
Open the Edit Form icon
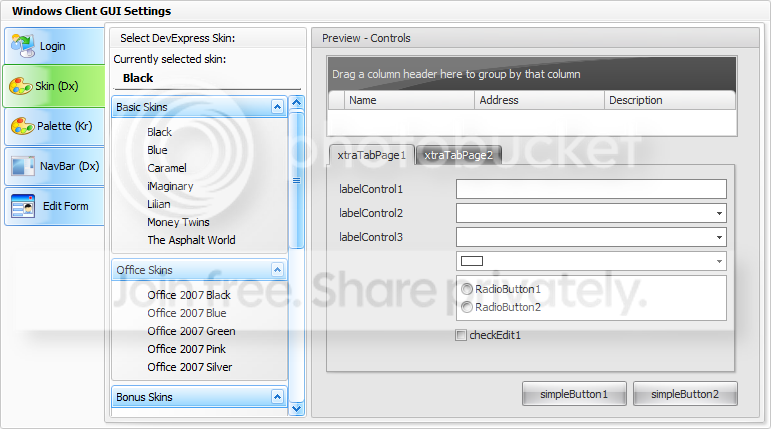click(23, 206)
